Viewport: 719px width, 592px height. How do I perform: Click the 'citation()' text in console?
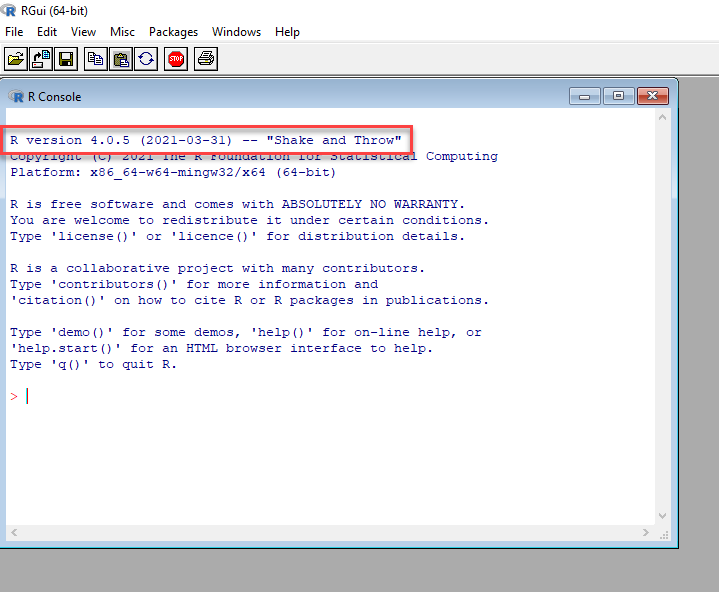[x=57, y=301]
